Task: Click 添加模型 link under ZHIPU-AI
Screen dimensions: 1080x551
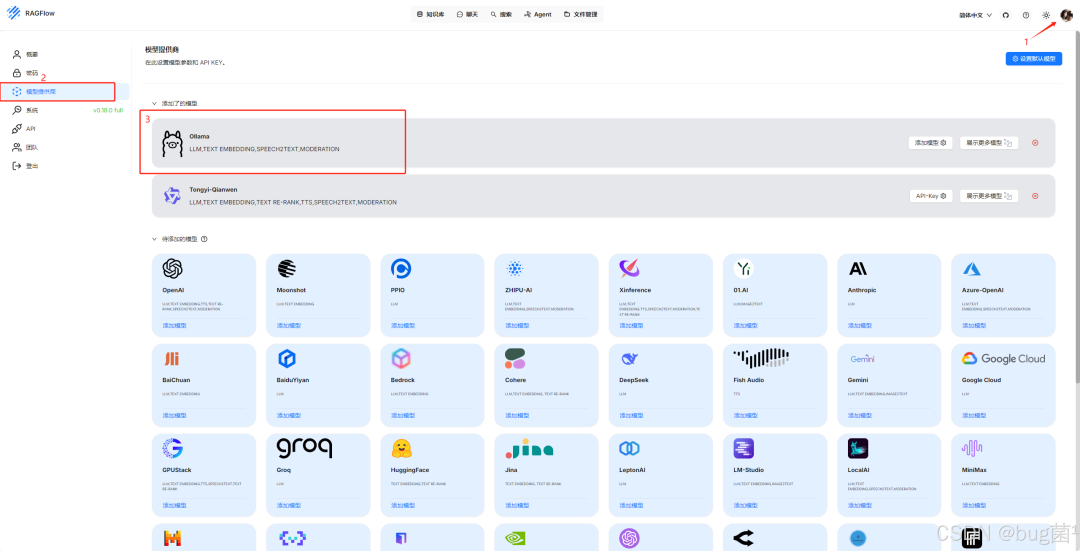Action: click(517, 325)
